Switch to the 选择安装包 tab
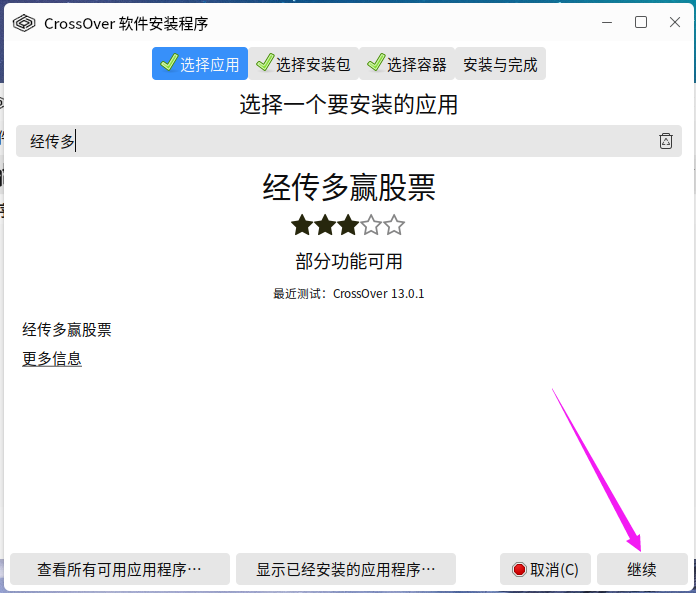This screenshot has width=696, height=593. 303,64
